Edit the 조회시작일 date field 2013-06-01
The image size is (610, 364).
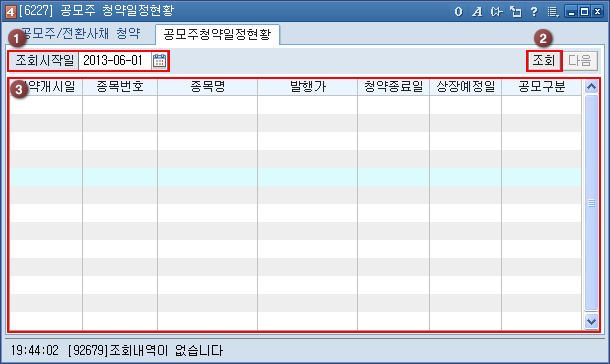115,61
